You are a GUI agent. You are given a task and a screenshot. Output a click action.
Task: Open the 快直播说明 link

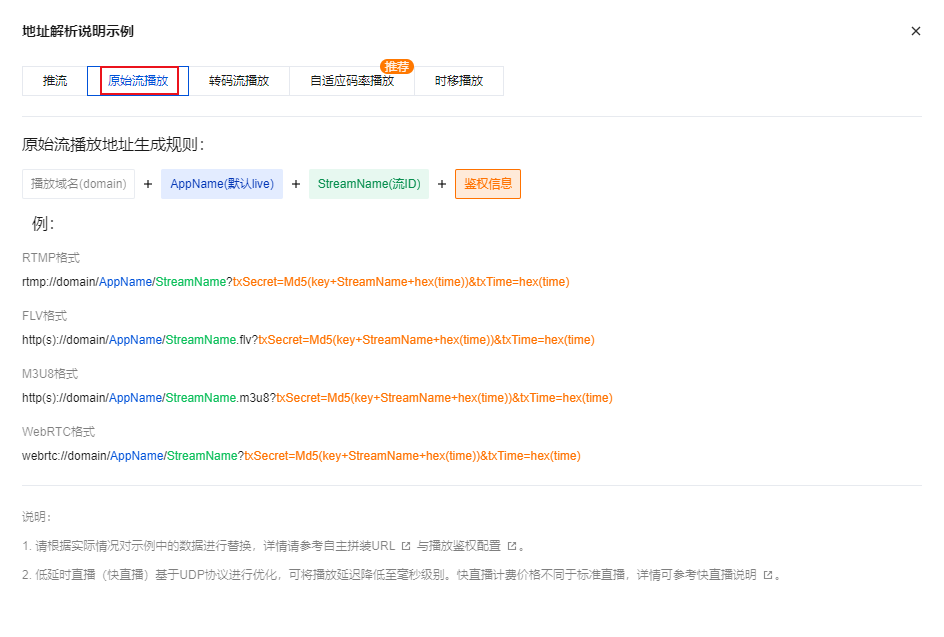point(726,575)
